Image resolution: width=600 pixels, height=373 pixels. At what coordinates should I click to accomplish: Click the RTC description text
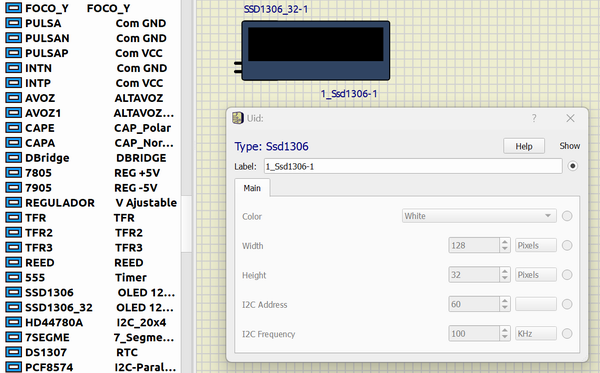tap(127, 352)
